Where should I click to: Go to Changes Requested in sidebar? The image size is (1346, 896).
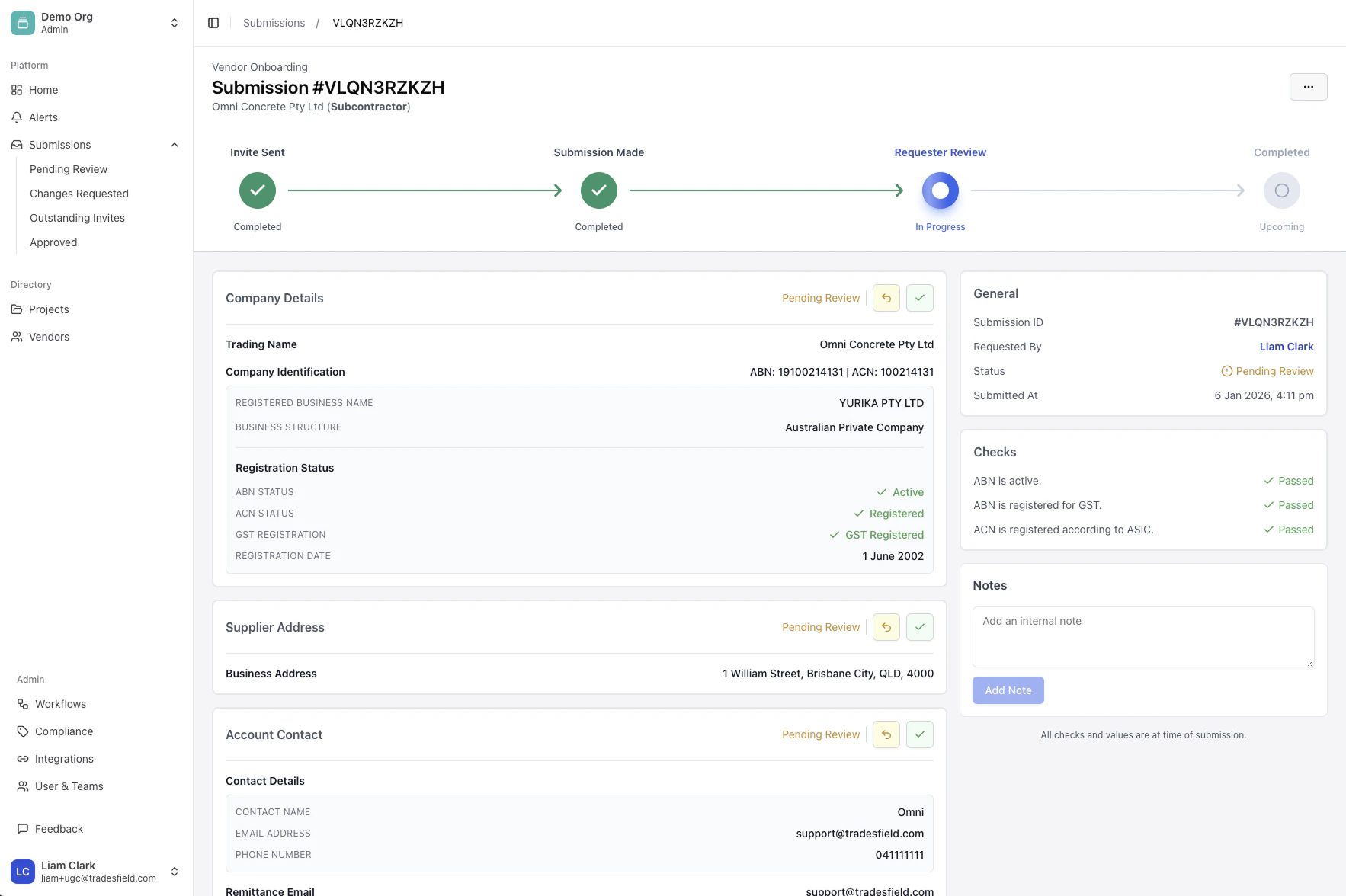tap(79, 193)
